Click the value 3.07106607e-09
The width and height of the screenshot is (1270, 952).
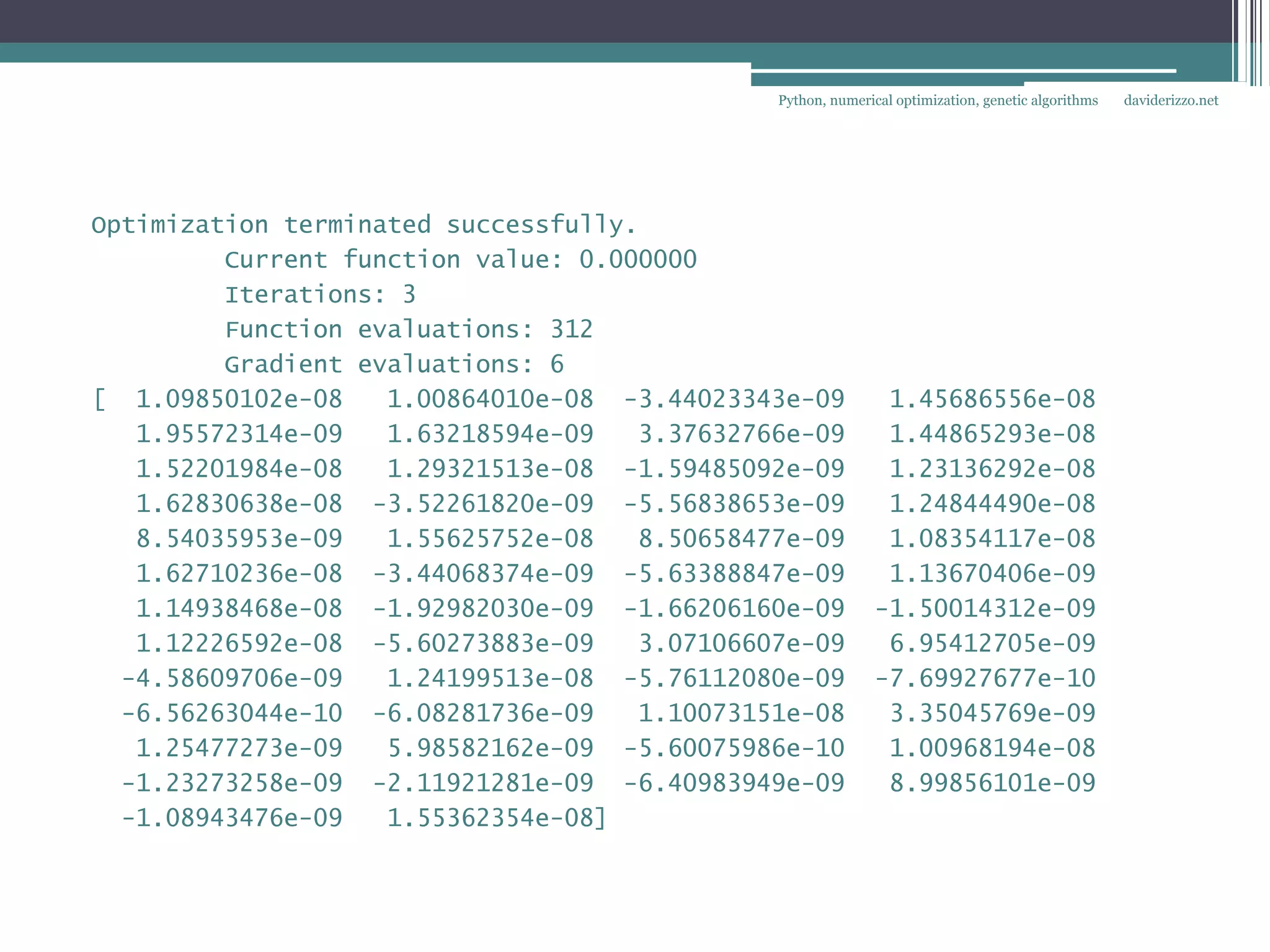point(742,643)
